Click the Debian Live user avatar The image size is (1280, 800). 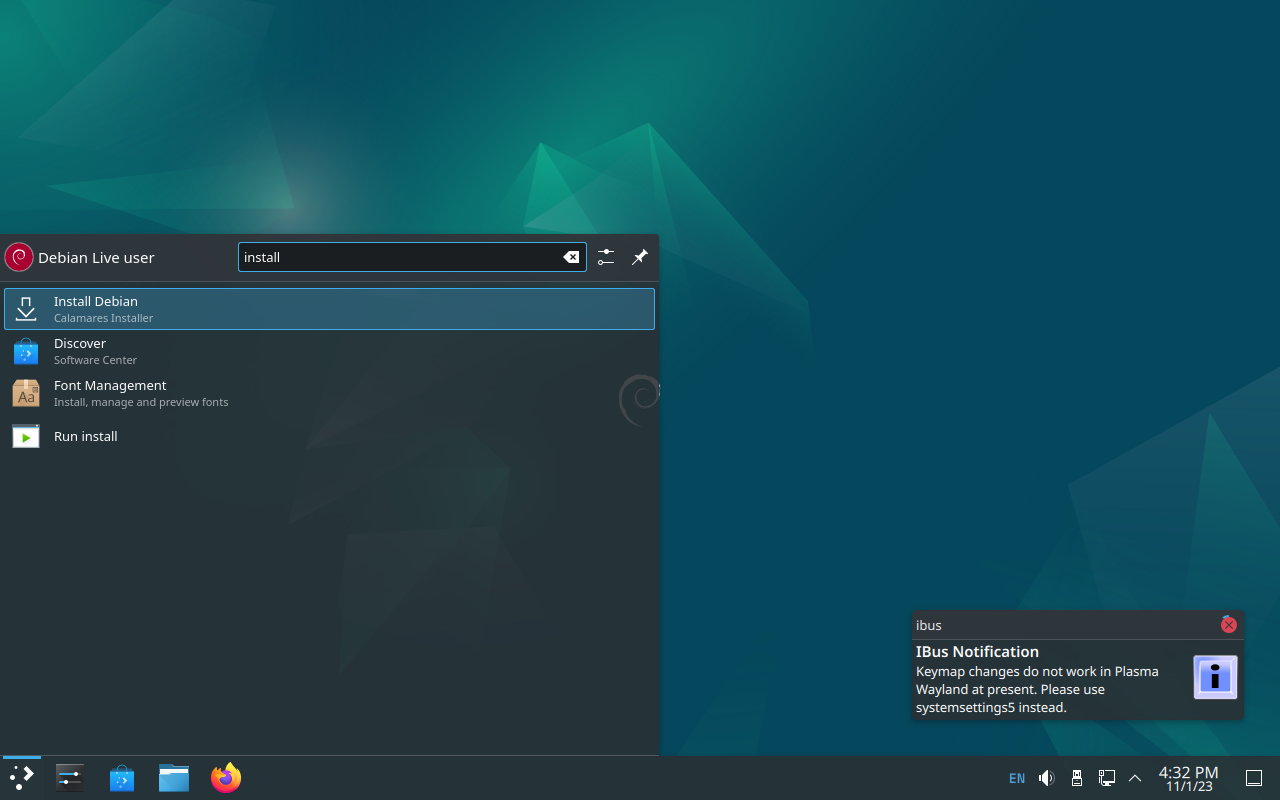coord(19,257)
